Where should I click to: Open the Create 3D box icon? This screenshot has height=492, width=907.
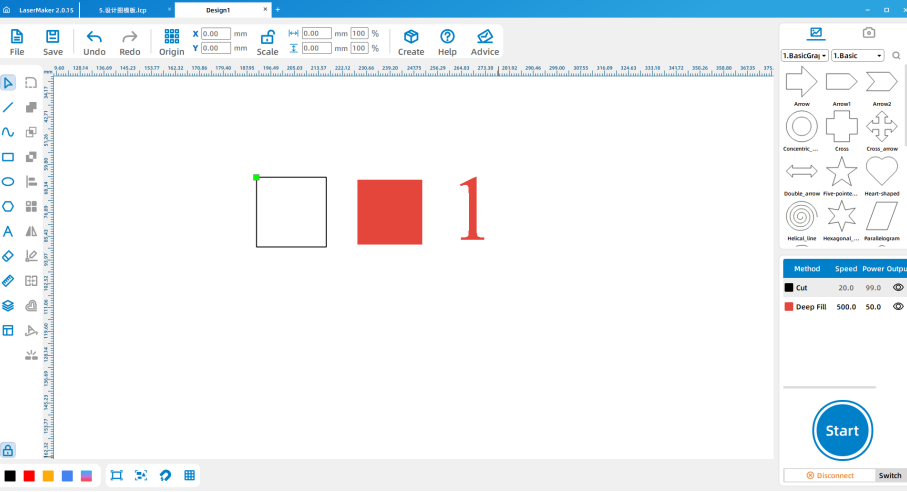click(410, 37)
